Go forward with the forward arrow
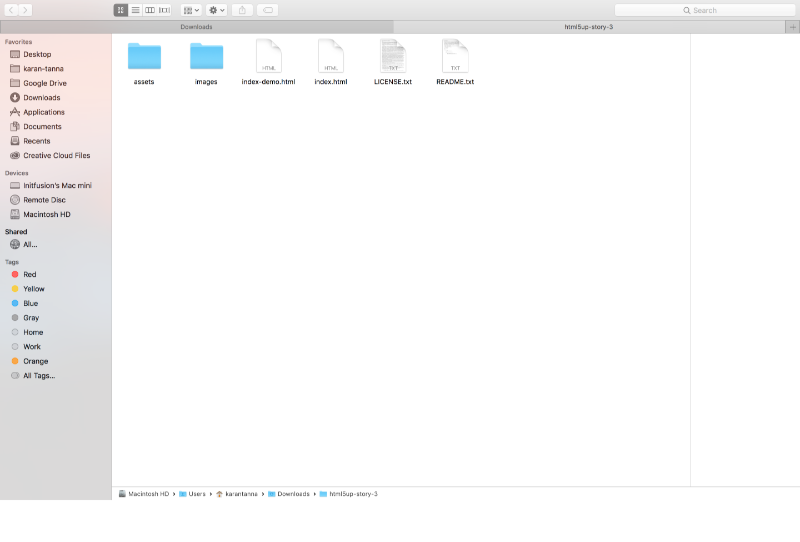The image size is (800, 542). coord(25,10)
